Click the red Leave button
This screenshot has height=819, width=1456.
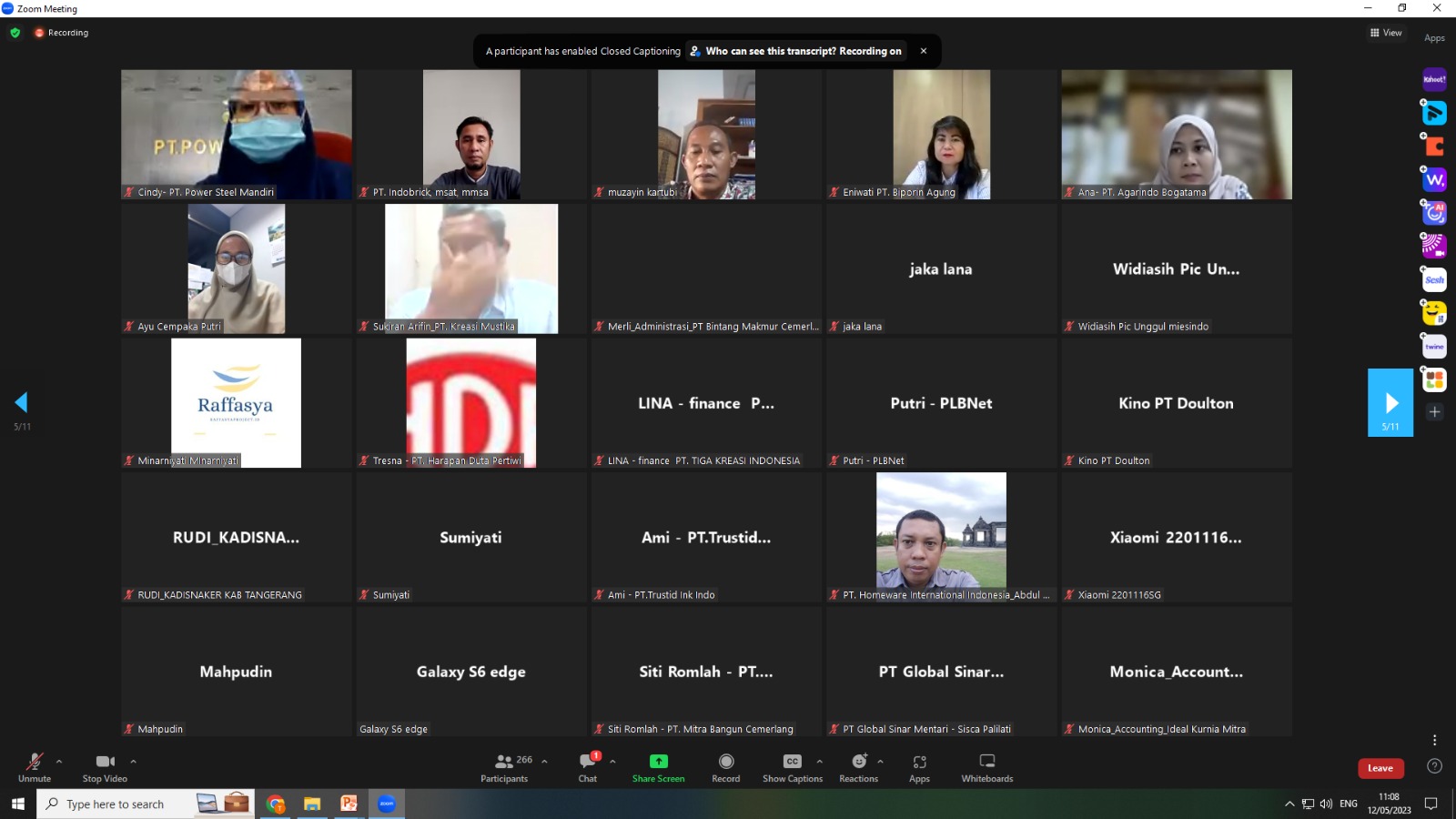click(x=1380, y=768)
